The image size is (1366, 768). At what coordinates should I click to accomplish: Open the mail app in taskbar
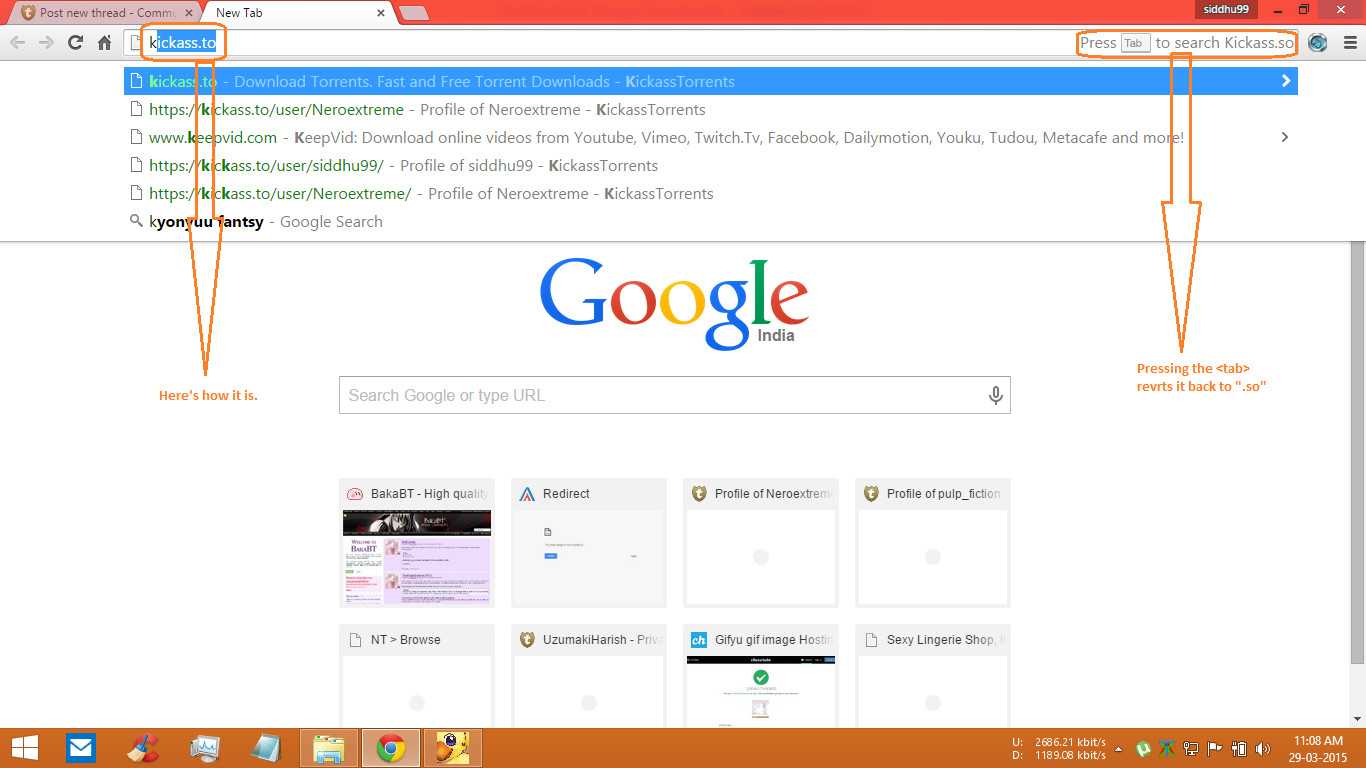(81, 747)
